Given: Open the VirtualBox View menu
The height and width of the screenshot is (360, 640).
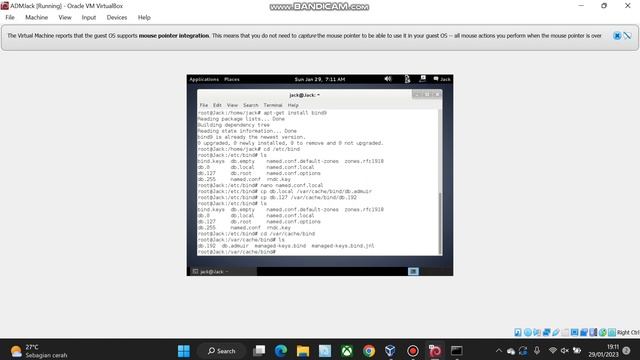Looking at the screenshot, I should (x=64, y=18).
